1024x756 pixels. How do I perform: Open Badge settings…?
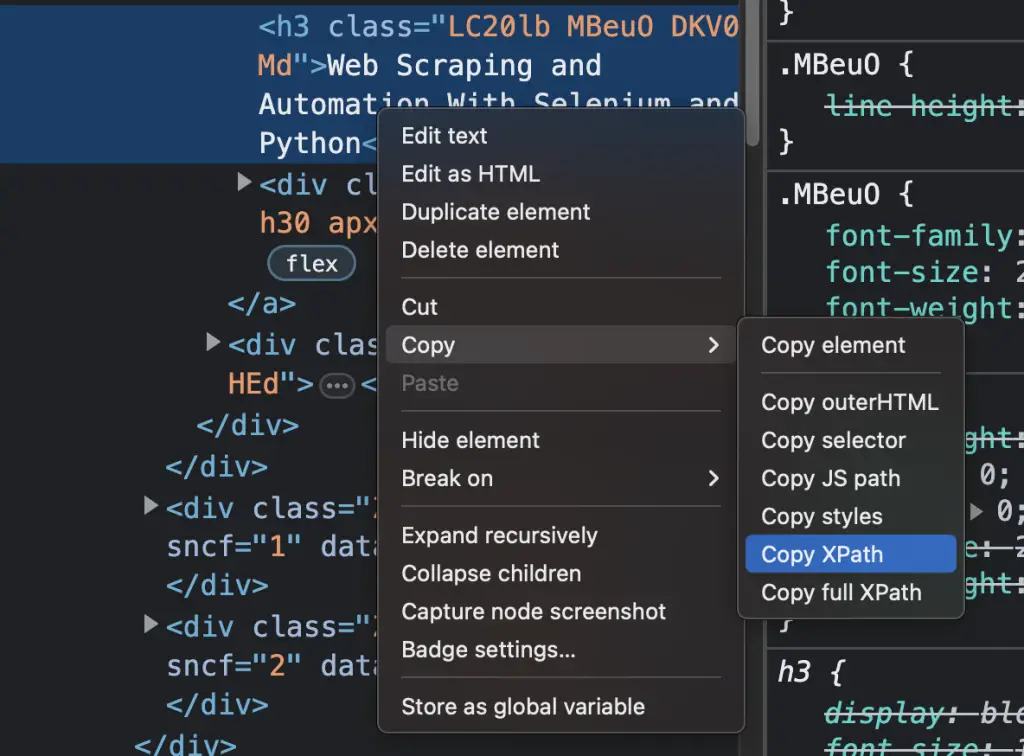point(488,650)
